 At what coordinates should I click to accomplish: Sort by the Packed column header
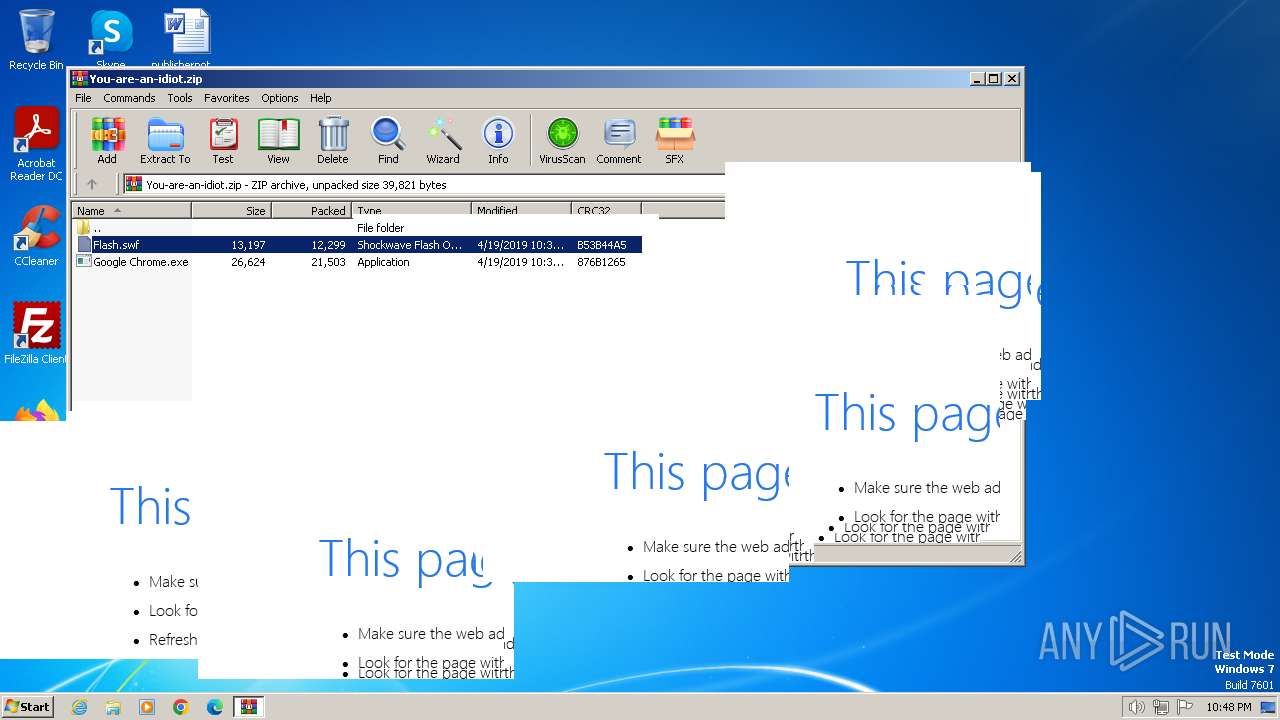coord(311,210)
